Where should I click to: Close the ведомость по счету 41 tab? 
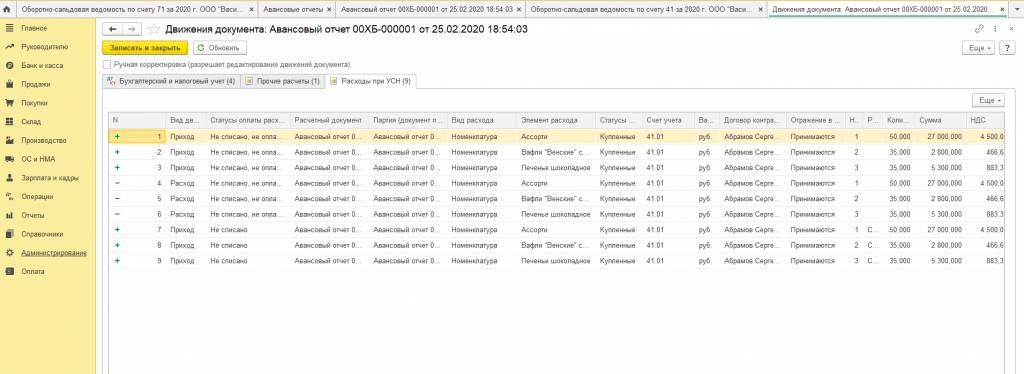tap(761, 9)
